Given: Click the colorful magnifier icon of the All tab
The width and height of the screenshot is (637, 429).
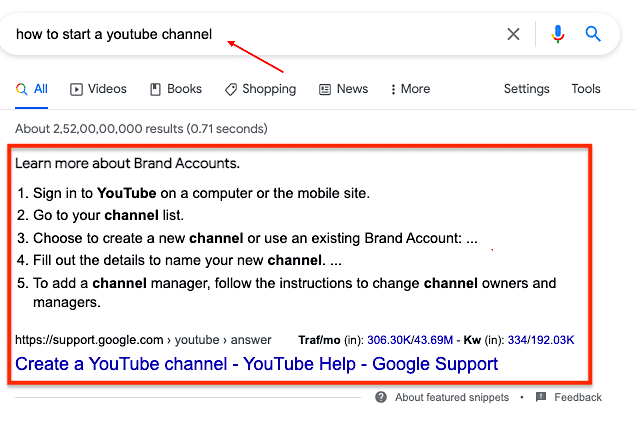Looking at the screenshot, I should tap(22, 89).
